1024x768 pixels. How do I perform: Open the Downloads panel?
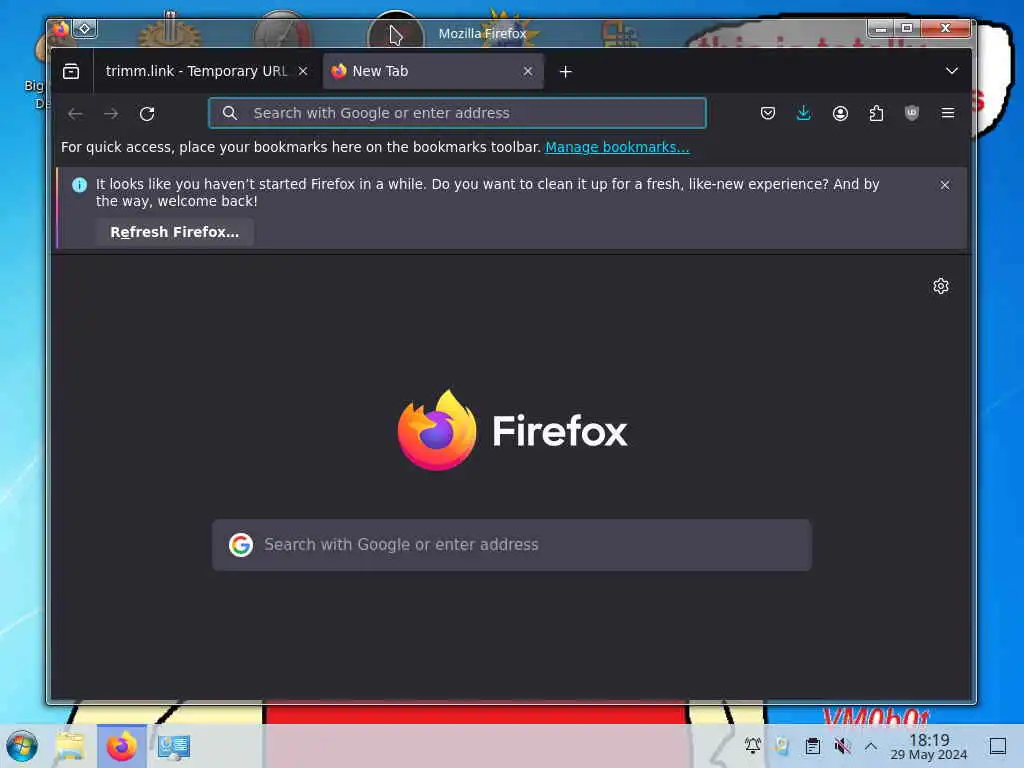click(804, 114)
